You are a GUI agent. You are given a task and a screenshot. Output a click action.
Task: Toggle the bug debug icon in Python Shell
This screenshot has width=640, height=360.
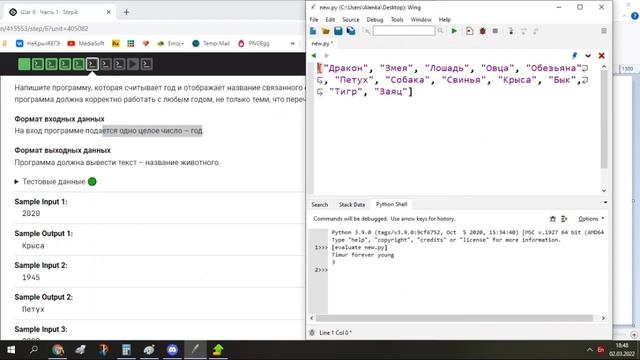[553, 219]
